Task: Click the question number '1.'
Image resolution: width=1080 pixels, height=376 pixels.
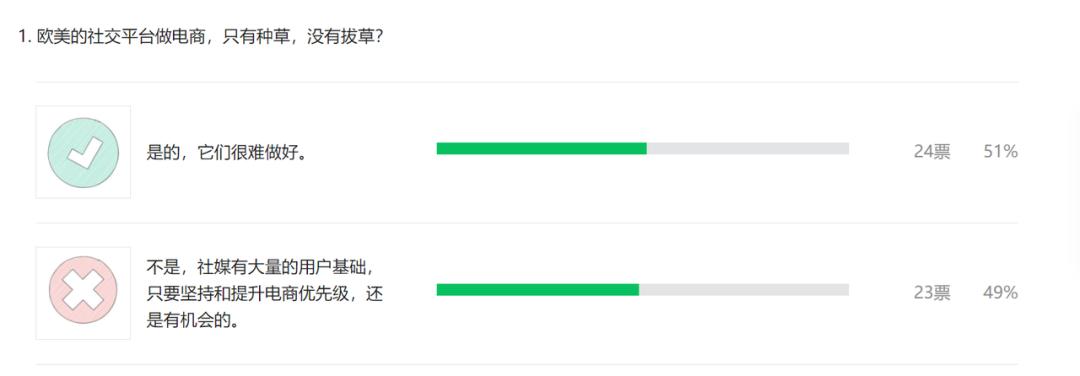Action: point(25,38)
